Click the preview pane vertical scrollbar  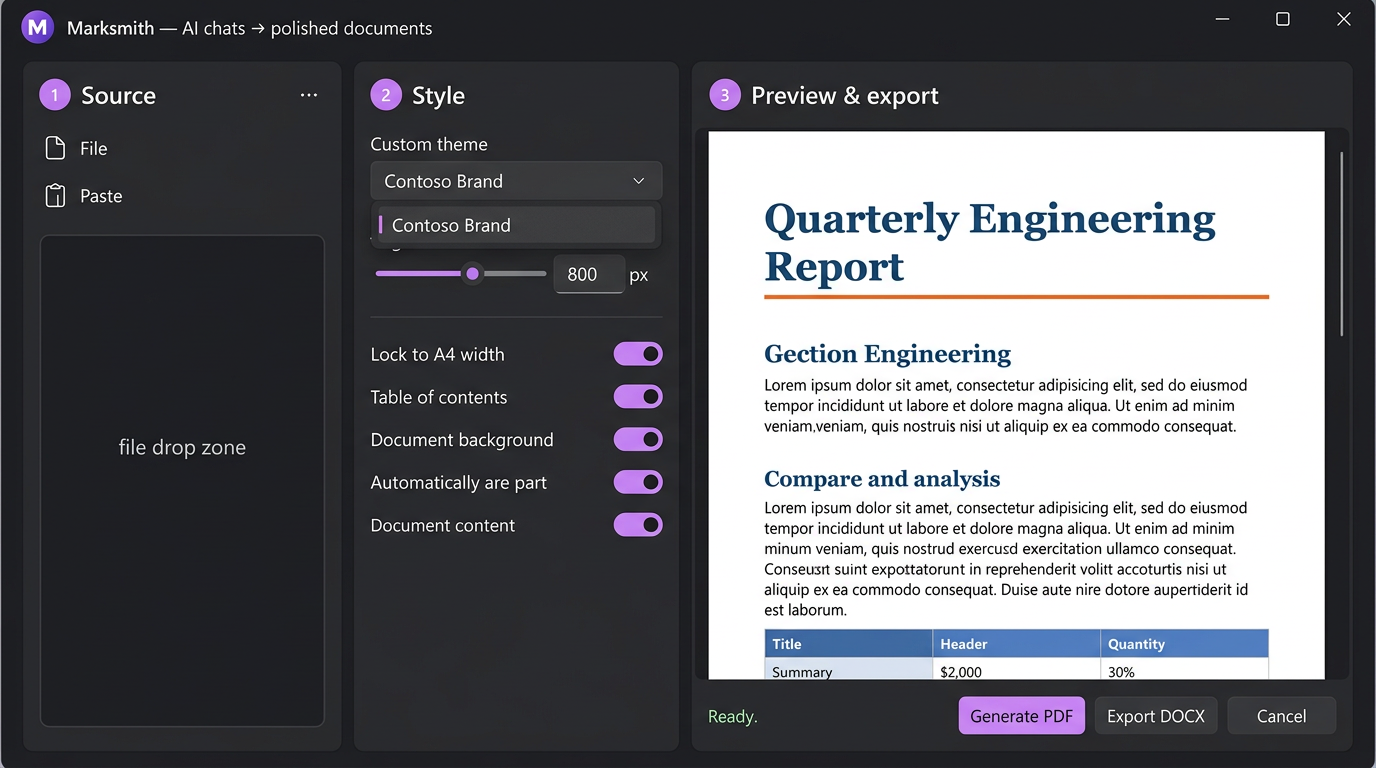coord(1341,243)
